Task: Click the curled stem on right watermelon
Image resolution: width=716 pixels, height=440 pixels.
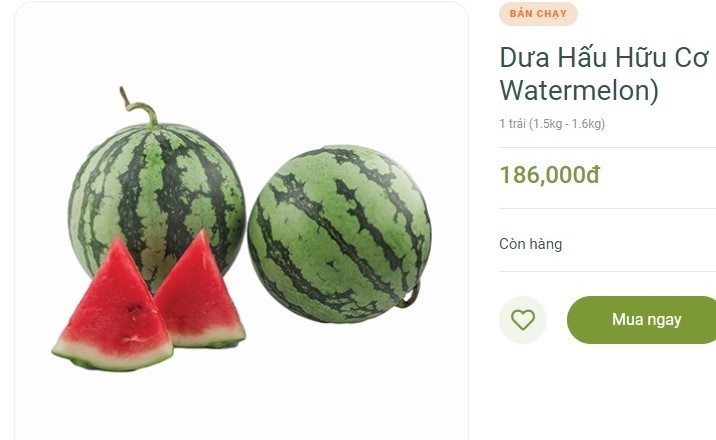Action: (410, 296)
